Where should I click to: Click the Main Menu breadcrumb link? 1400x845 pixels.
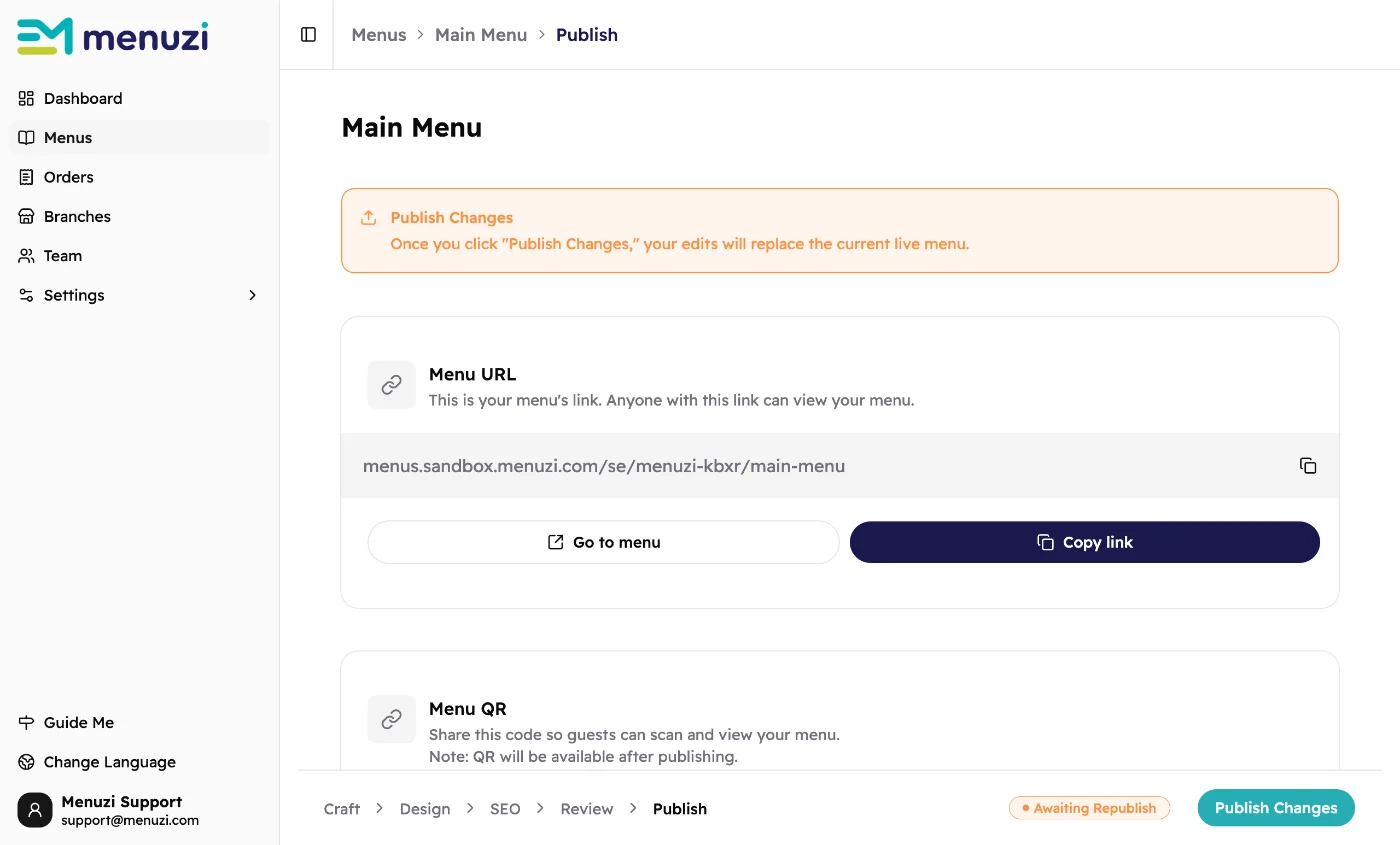pos(481,35)
